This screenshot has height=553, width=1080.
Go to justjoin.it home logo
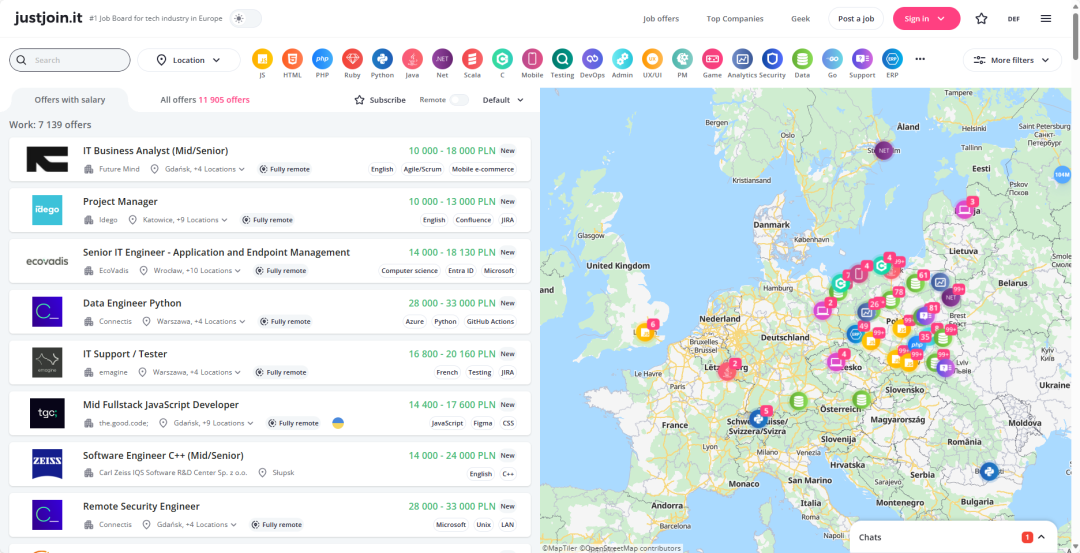[48, 18]
